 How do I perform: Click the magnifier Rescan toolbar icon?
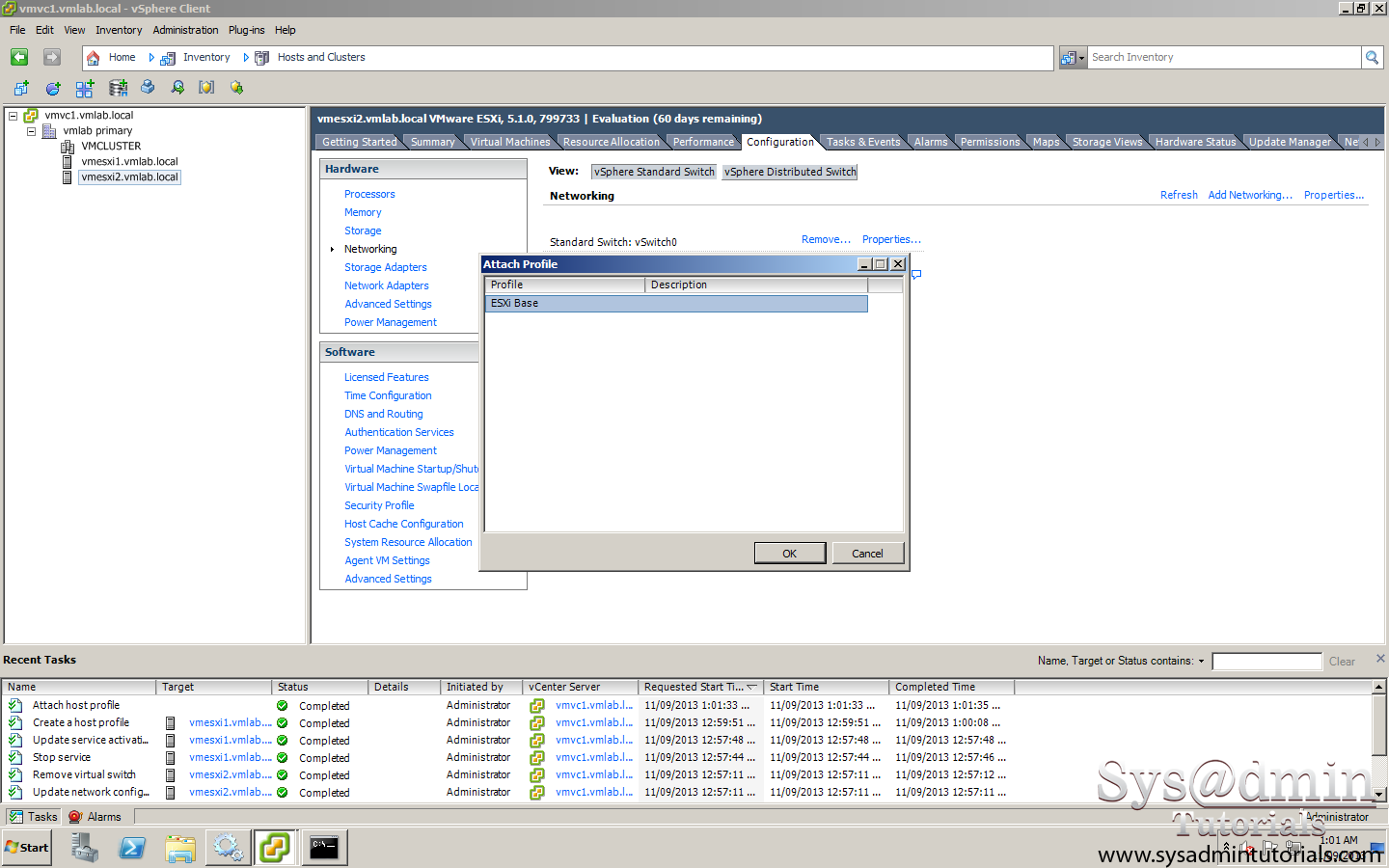pos(177,87)
